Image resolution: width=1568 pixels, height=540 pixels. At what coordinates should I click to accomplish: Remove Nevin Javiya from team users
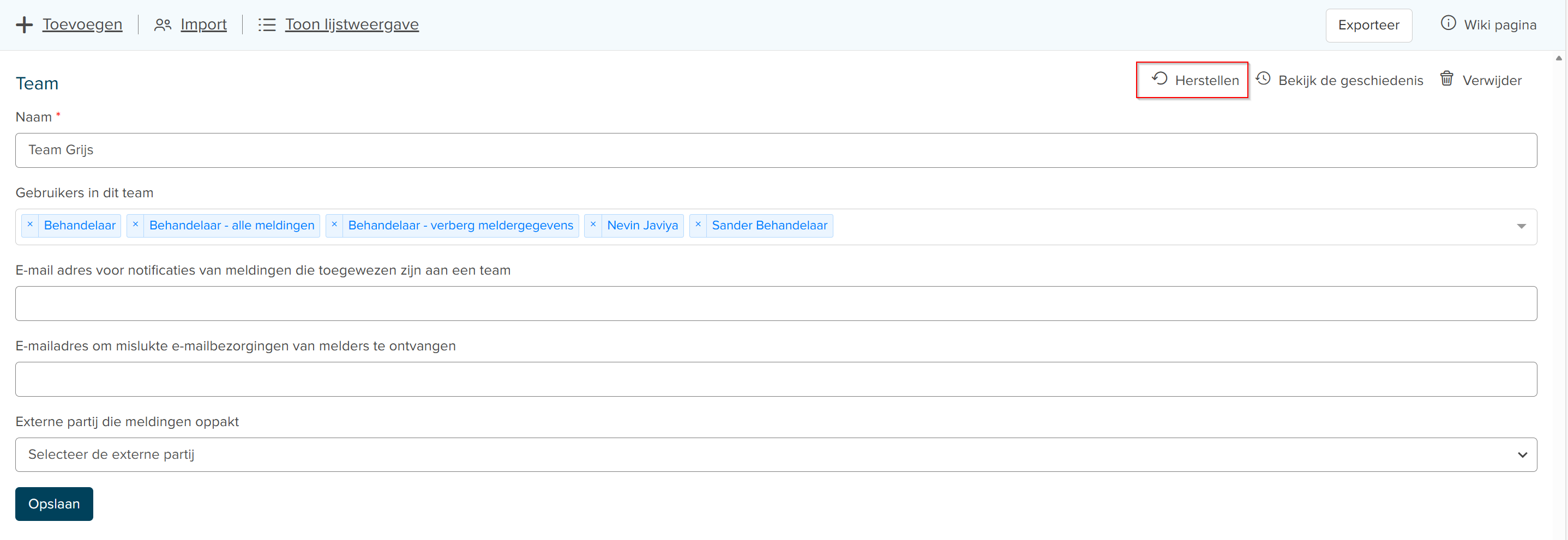point(593,225)
